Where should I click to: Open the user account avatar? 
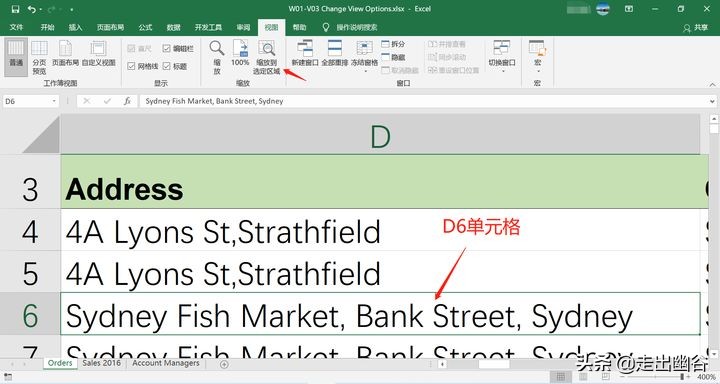[x=603, y=9]
